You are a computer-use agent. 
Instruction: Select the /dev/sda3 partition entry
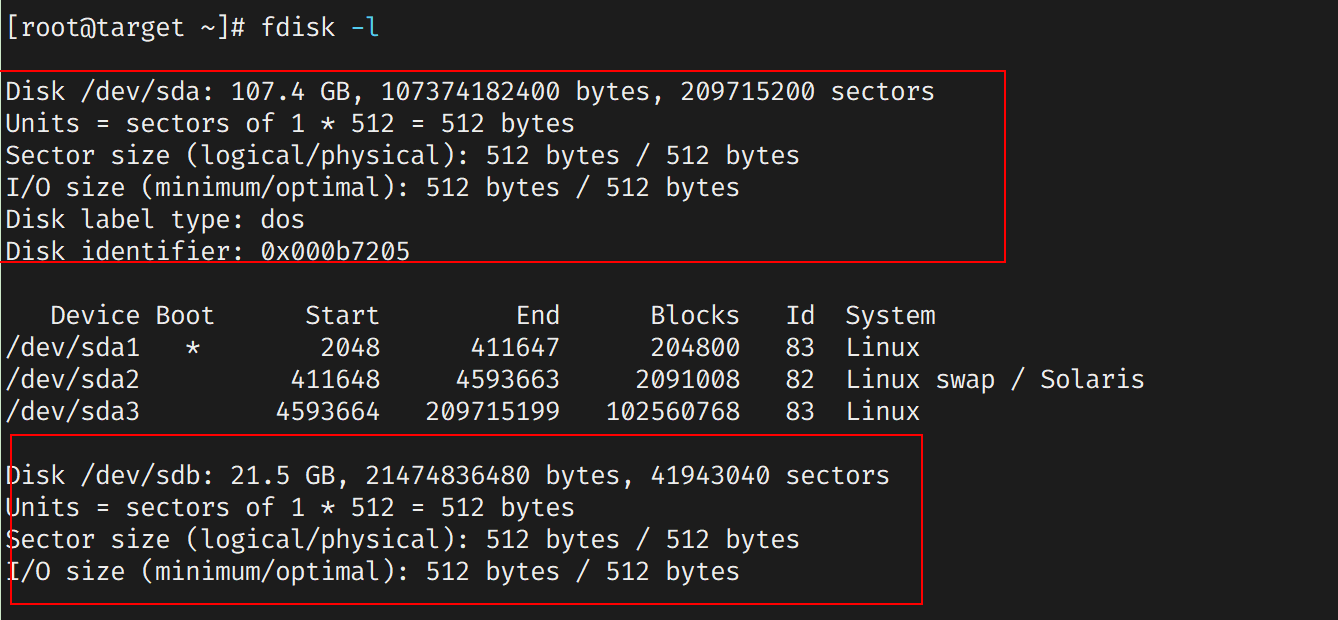click(73, 412)
